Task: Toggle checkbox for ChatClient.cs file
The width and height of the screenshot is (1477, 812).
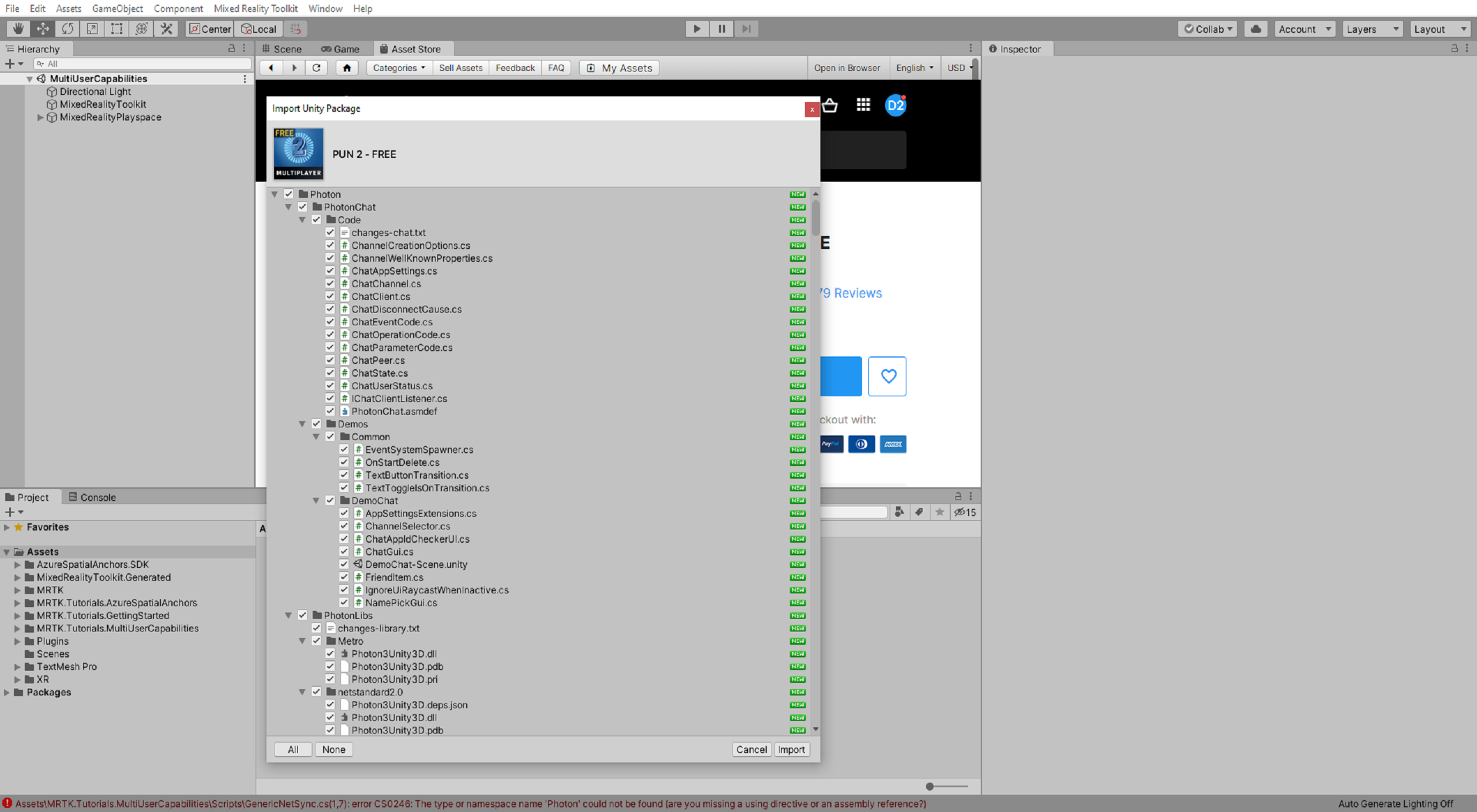Action: tap(331, 296)
